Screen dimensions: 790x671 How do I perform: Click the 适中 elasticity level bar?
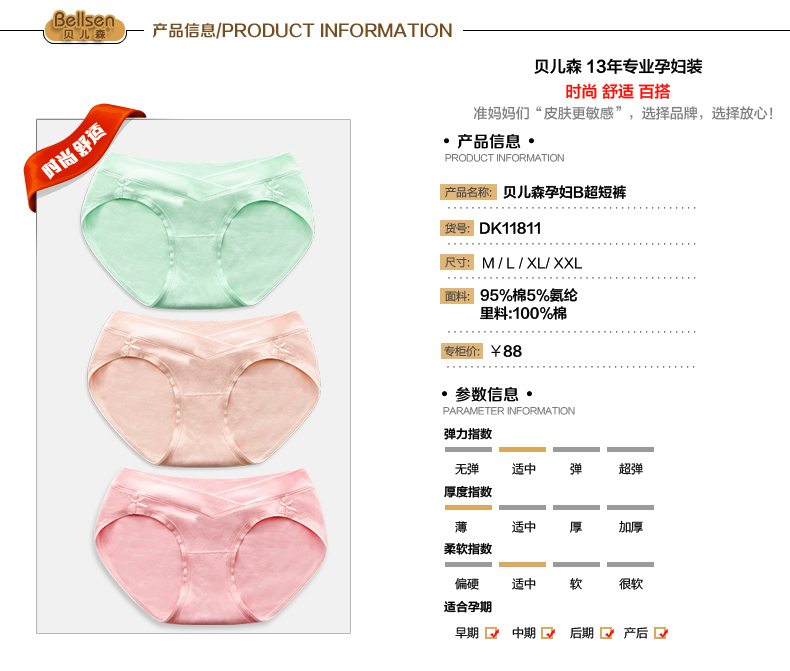pos(522,449)
